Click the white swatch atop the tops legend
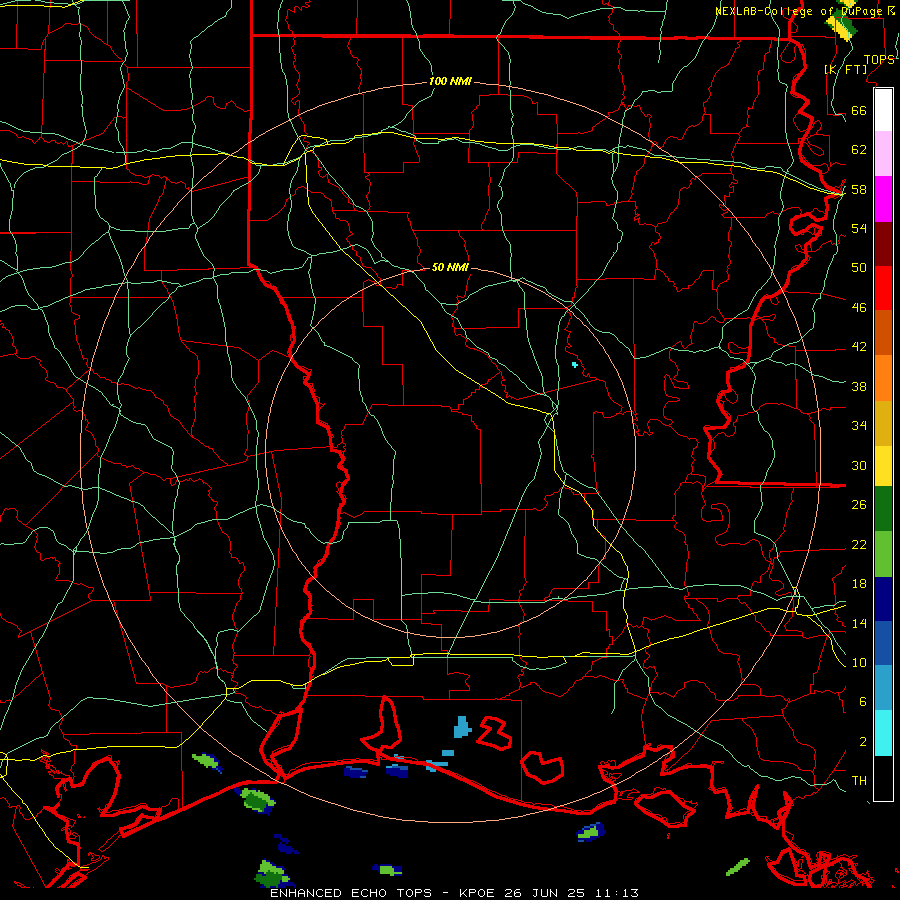 coord(883,110)
